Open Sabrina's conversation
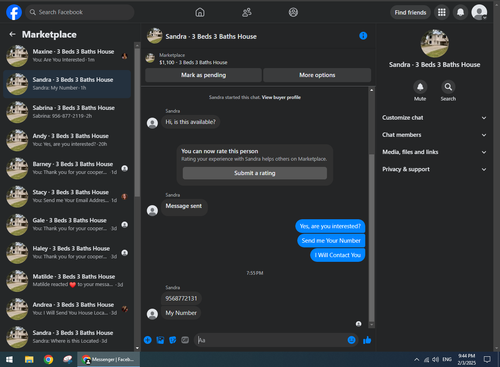This screenshot has width=500, height=367. pyautogui.click(x=67, y=112)
